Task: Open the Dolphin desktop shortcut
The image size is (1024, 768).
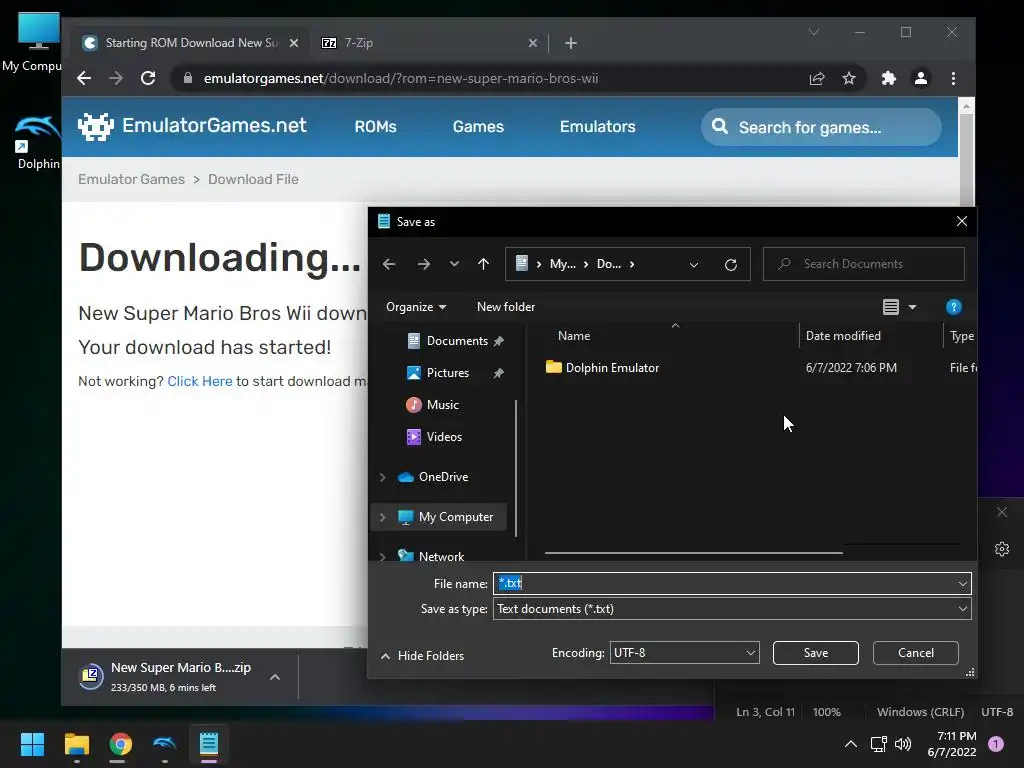Action: pos(37,142)
